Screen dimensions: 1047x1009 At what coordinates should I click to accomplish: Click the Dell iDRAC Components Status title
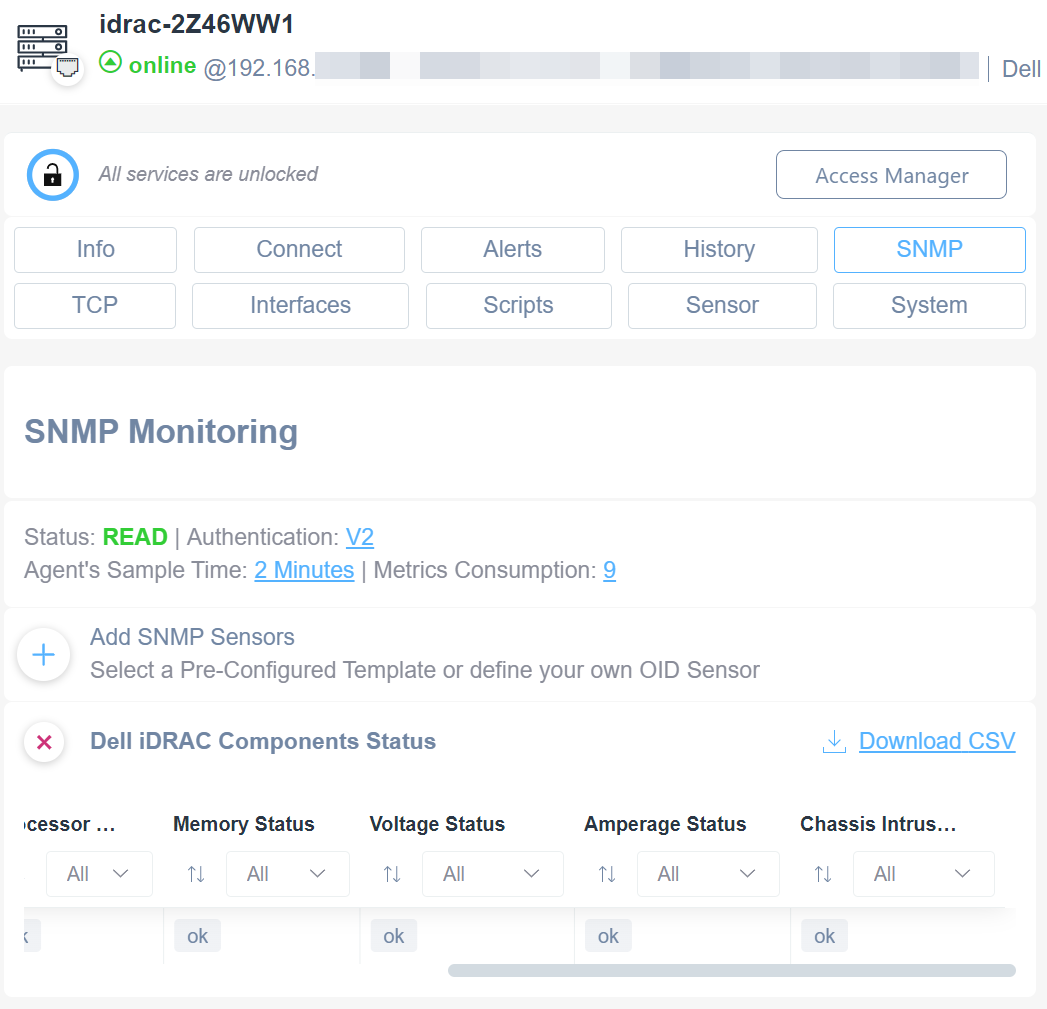point(263,741)
